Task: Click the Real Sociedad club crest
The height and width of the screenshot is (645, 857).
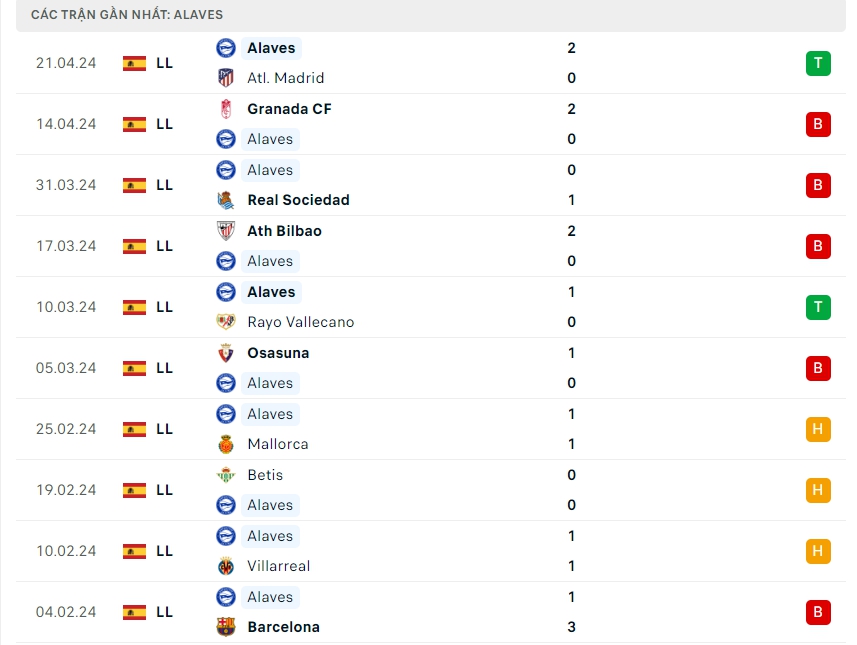Action: (225, 200)
